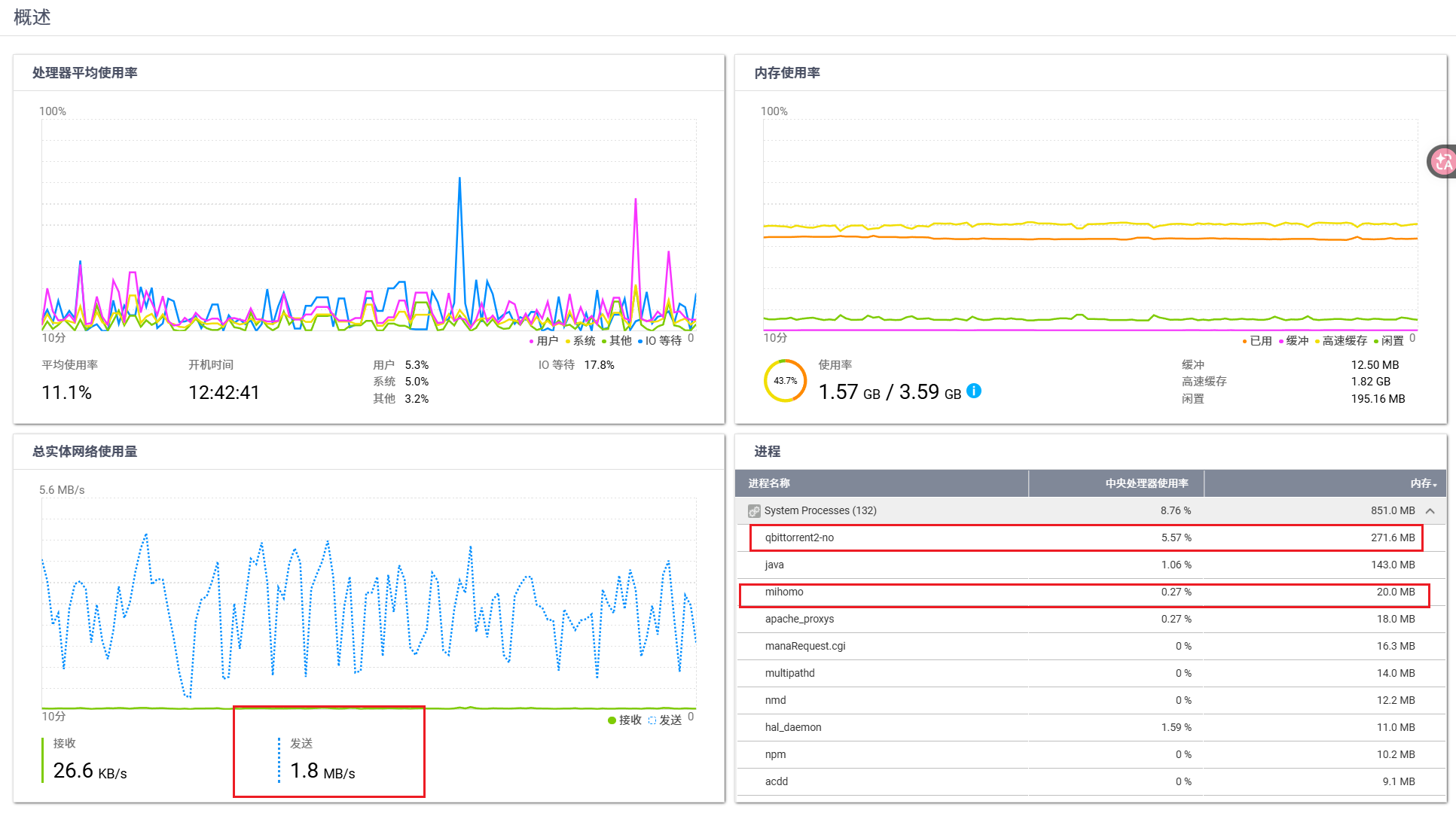Image resolution: width=1456 pixels, height=813 pixels.
Task: Click the 43.7% memory usage ring
Action: click(x=785, y=381)
